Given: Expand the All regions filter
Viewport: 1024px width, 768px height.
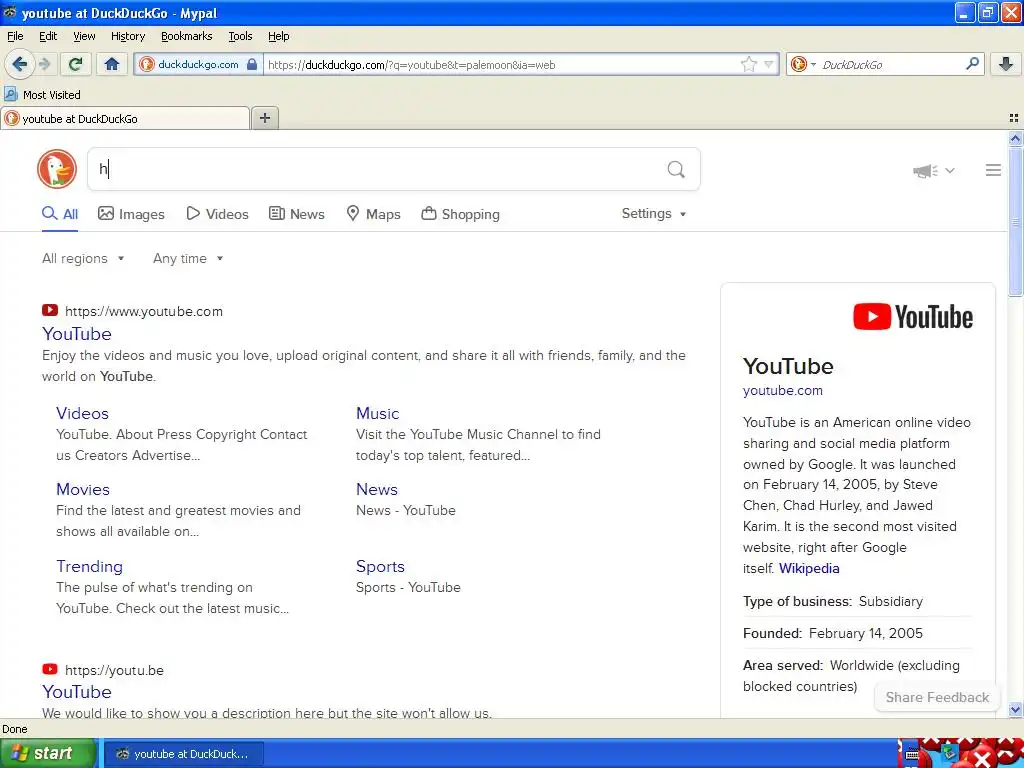Looking at the screenshot, I should [83, 259].
